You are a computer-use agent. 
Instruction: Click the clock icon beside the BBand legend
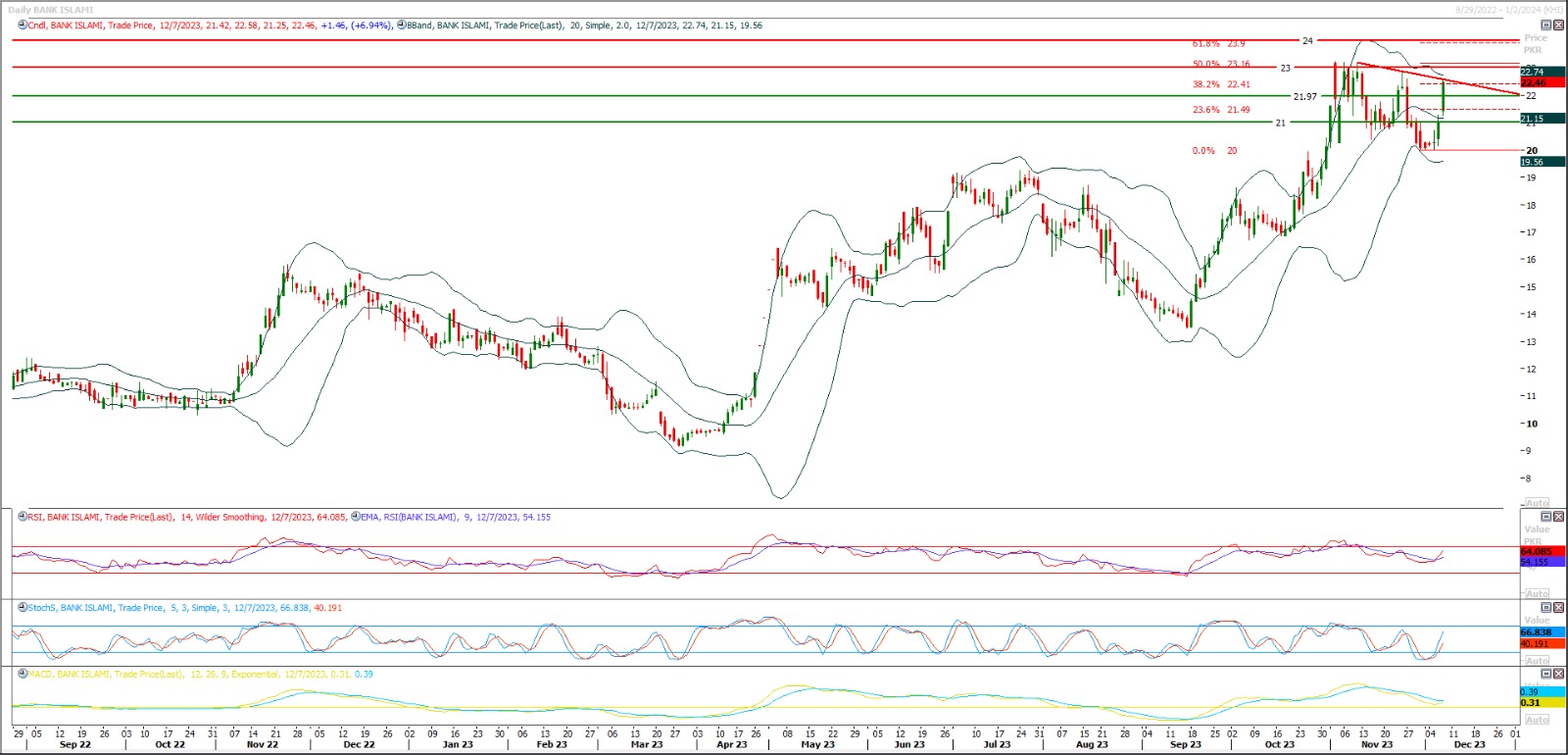tap(401, 25)
